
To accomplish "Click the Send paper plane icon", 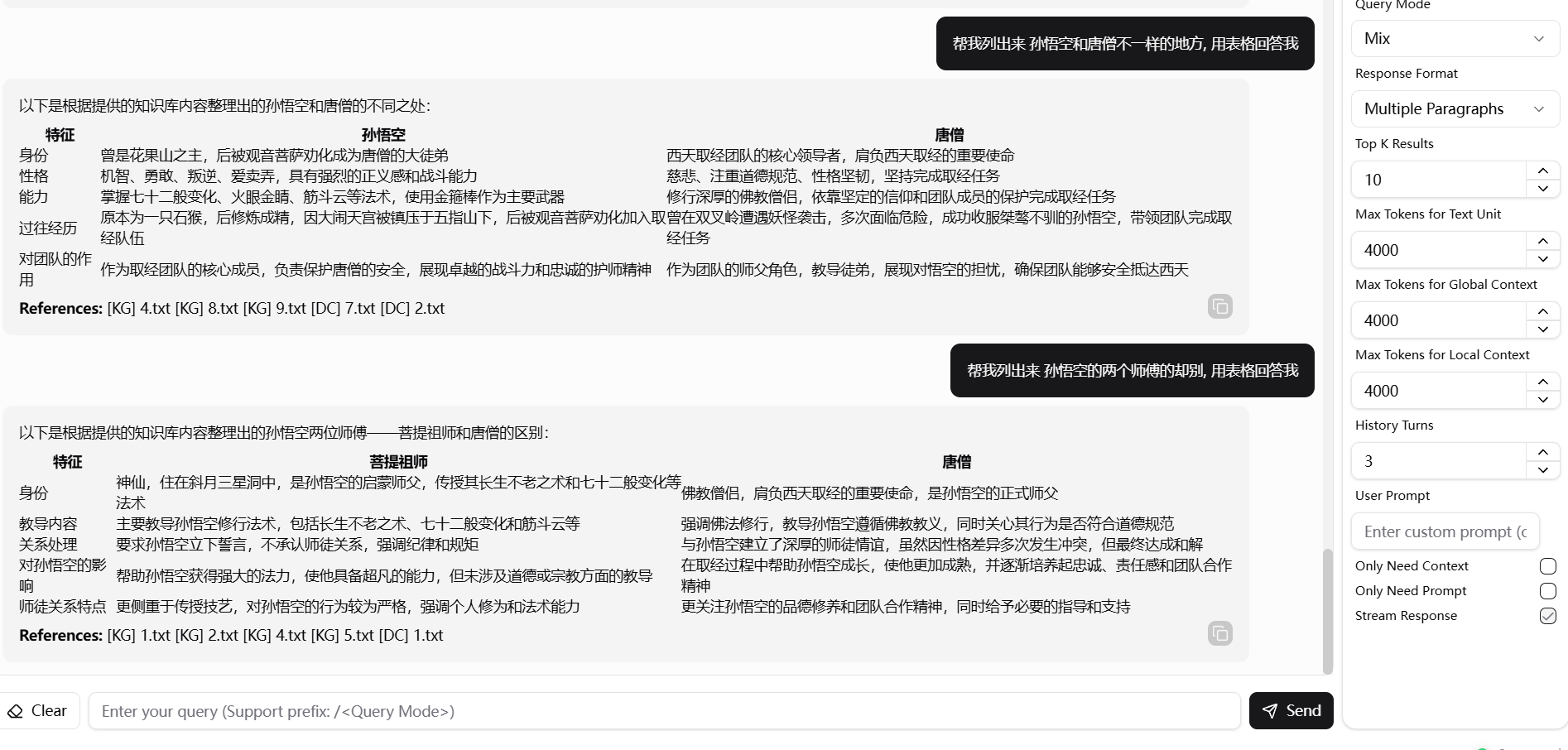I will 1270,710.
